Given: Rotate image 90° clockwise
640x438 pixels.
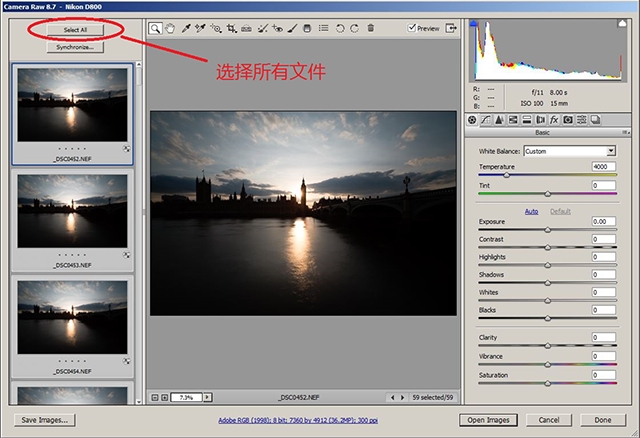Looking at the screenshot, I should point(354,29).
